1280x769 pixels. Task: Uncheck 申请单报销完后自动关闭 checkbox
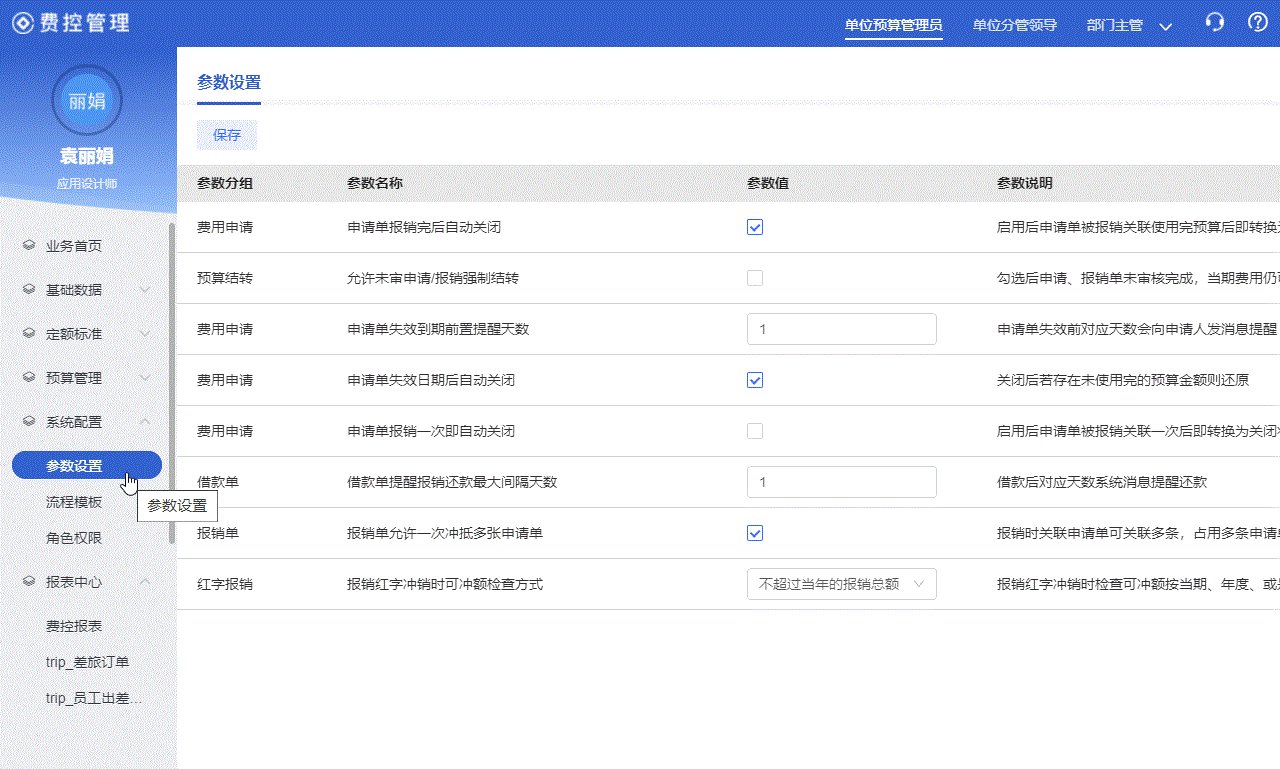tap(755, 227)
